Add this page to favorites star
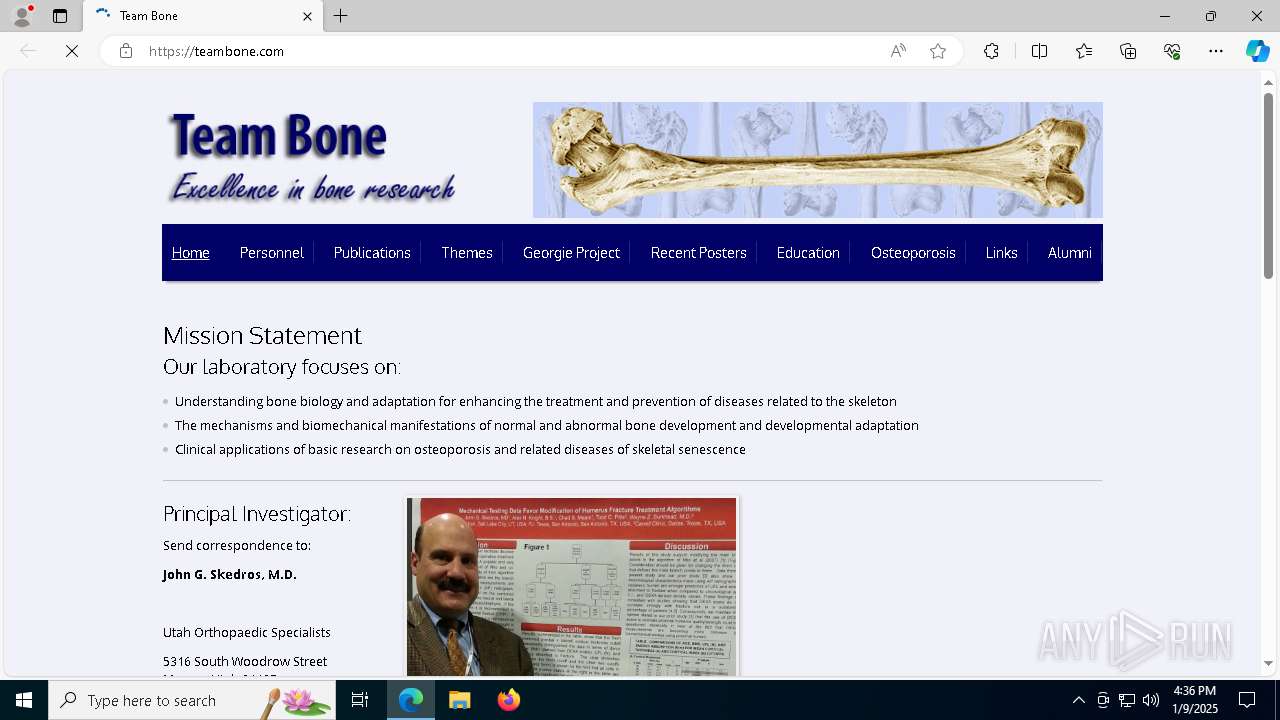The width and height of the screenshot is (1280, 720). click(x=938, y=51)
